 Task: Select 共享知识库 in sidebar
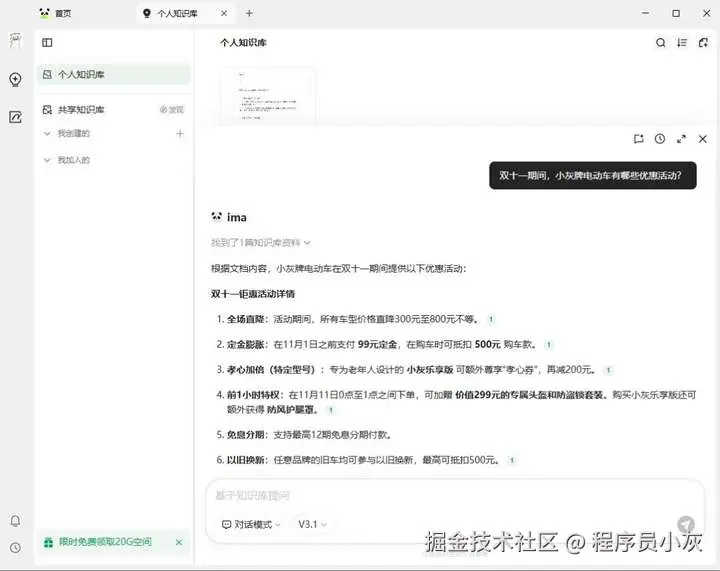[x=81, y=109]
